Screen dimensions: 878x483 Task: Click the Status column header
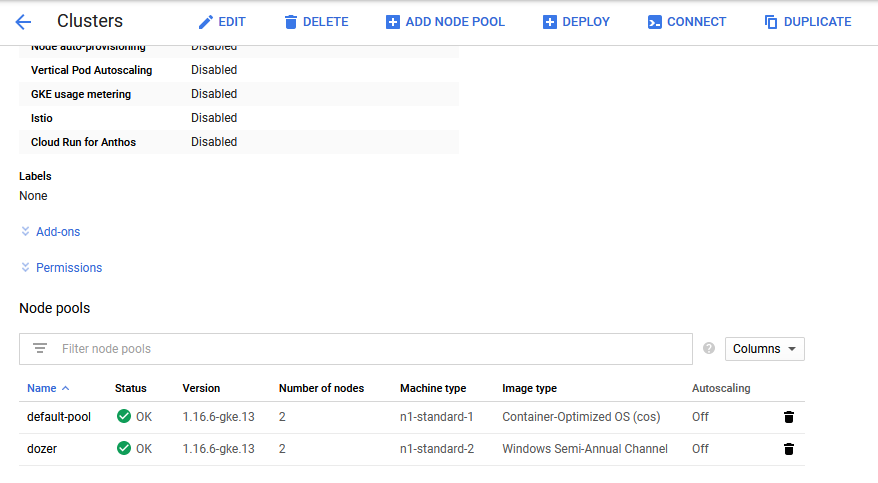130,388
